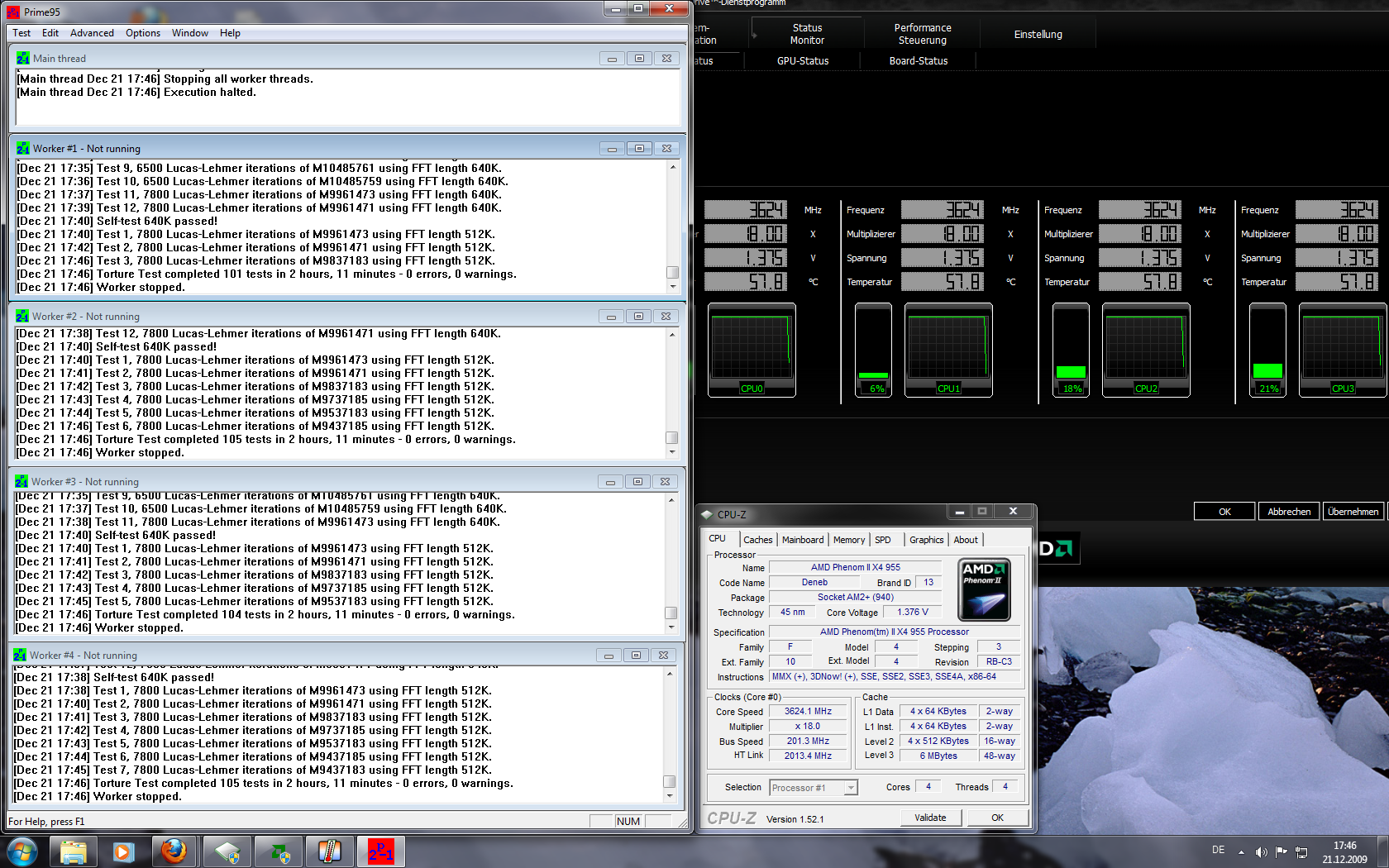Viewport: 1389px width, 868px height.
Task: Click the 21% CPU load bar
Action: (1267, 350)
